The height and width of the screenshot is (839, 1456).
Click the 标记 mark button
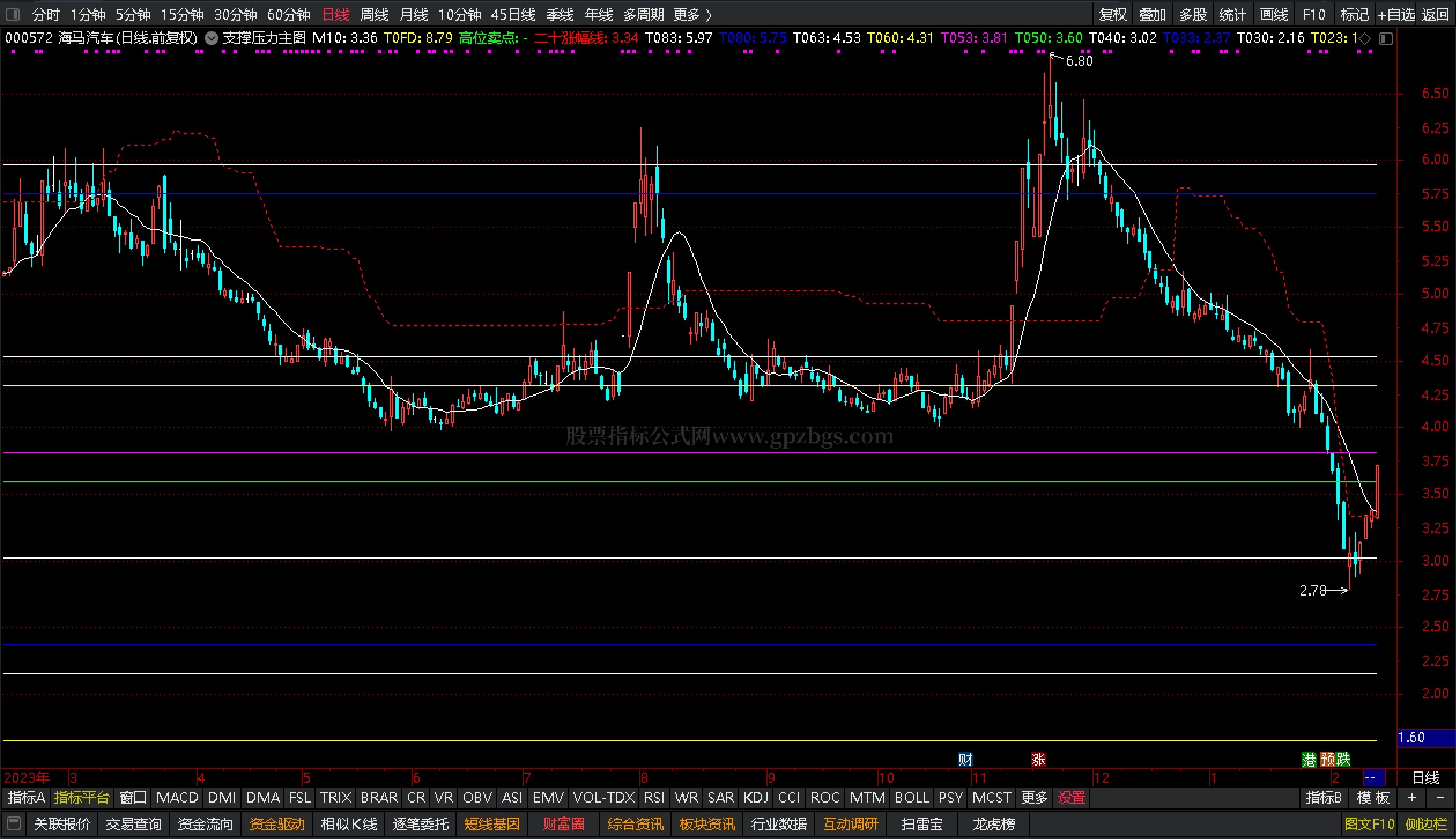[x=1354, y=14]
